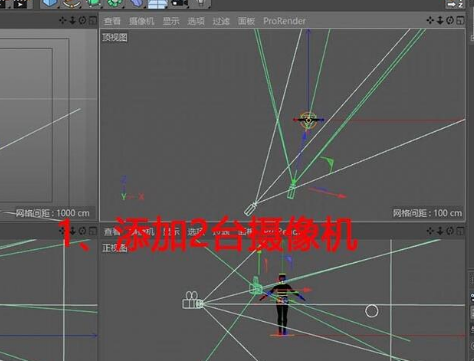Open the spline pen tool icon
This screenshot has width=474, height=361.
[x=72, y=3]
